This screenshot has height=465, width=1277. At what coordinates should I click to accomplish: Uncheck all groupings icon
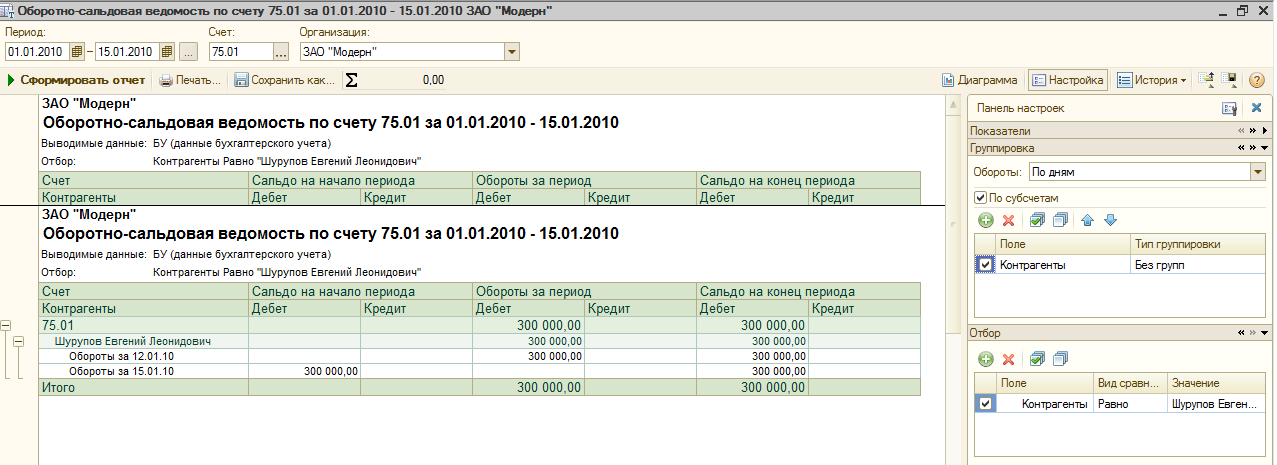pos(1061,219)
